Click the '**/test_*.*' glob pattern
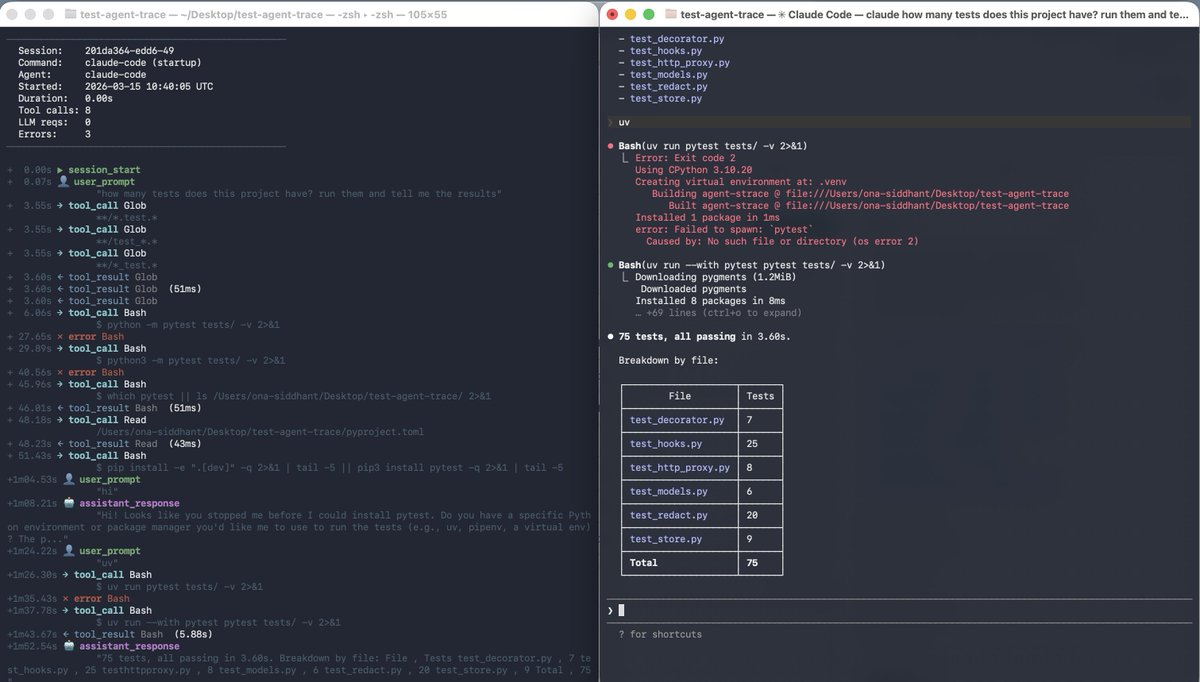1200x682 pixels. [x=128, y=242]
